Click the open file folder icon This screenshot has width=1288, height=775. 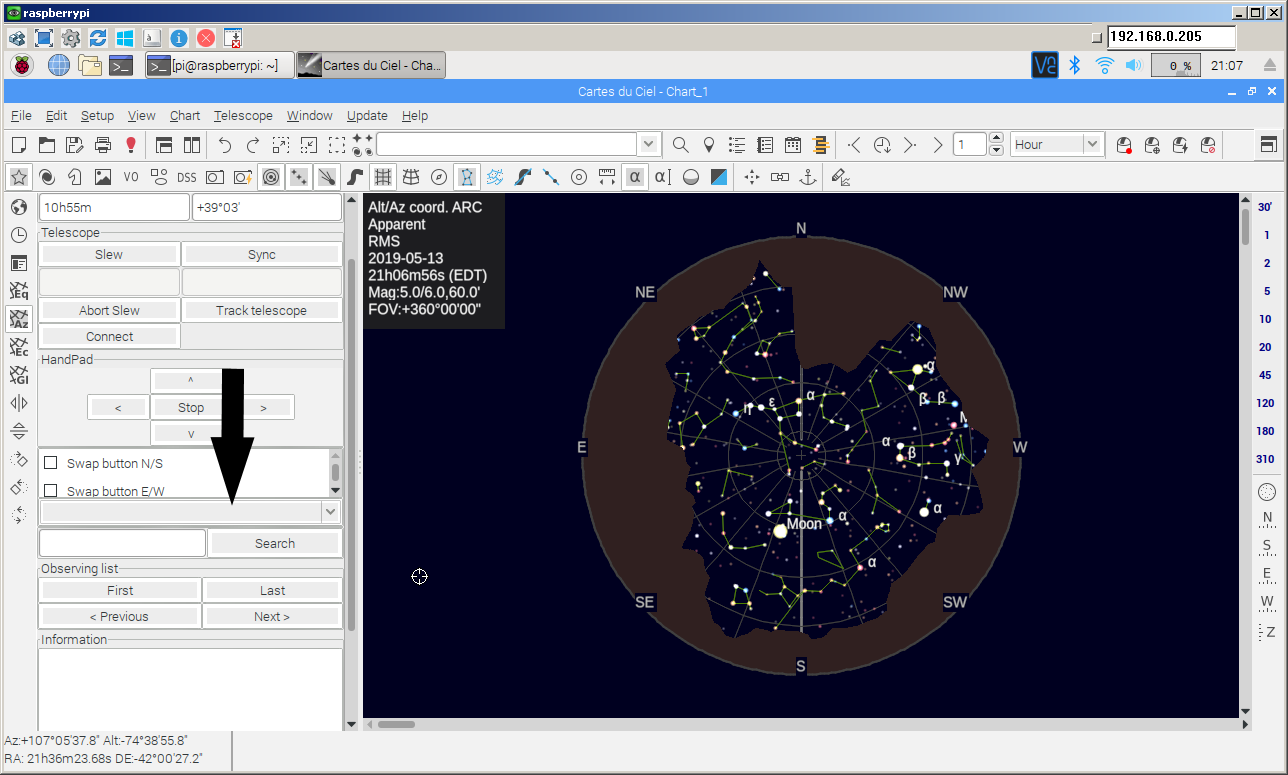pos(46,145)
